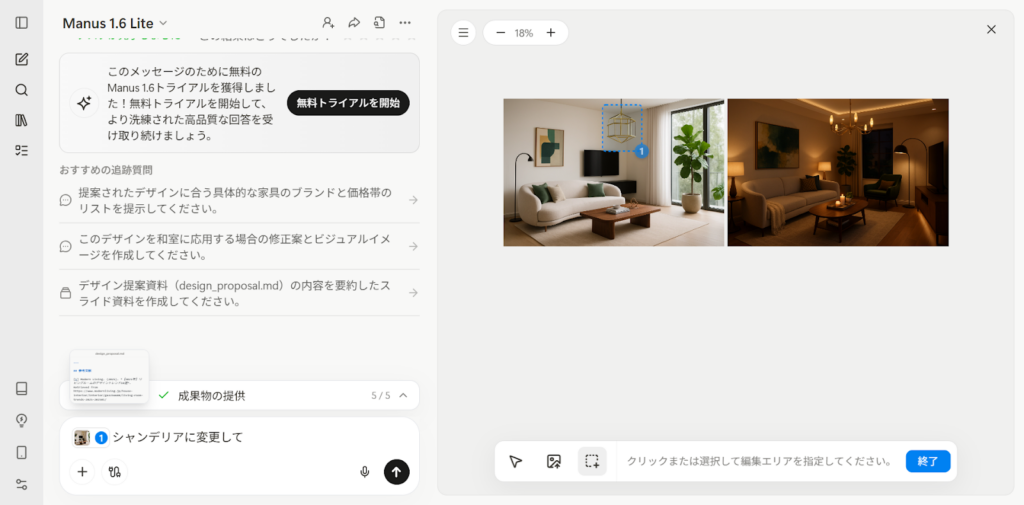Click the dark evening living room image
1024x505 pixels.
(838, 172)
